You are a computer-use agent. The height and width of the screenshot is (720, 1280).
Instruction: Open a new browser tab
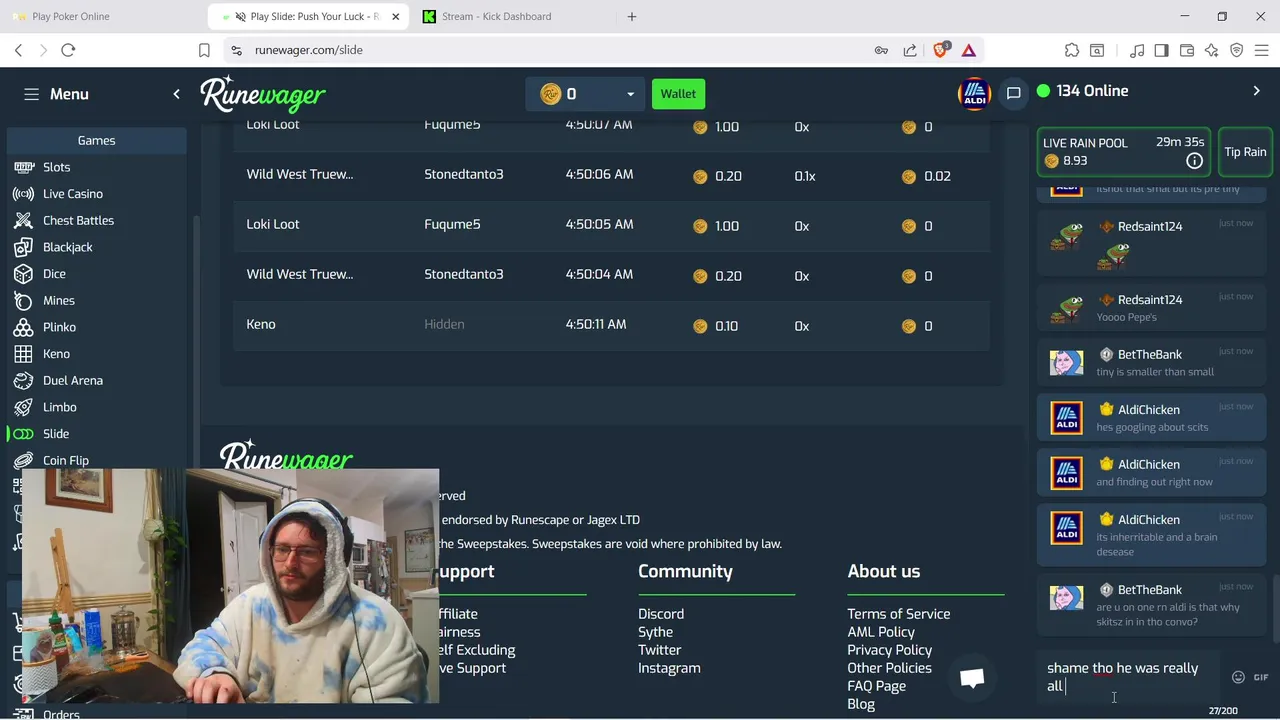[x=632, y=16]
